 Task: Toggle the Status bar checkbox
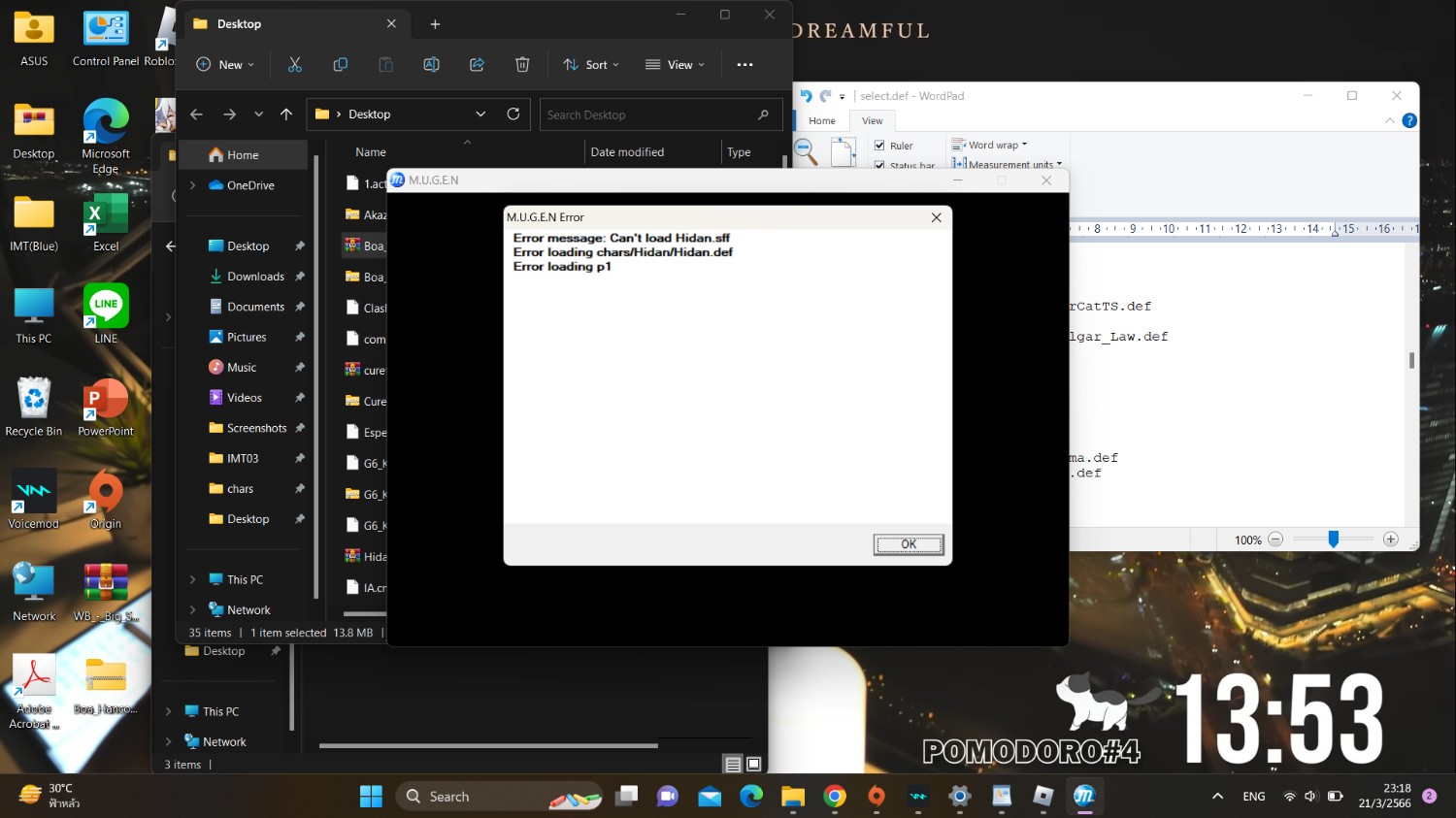(879, 165)
